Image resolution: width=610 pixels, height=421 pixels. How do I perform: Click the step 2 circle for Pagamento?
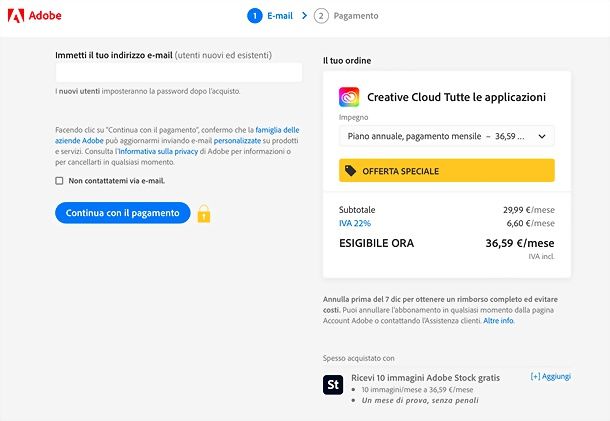click(x=321, y=16)
